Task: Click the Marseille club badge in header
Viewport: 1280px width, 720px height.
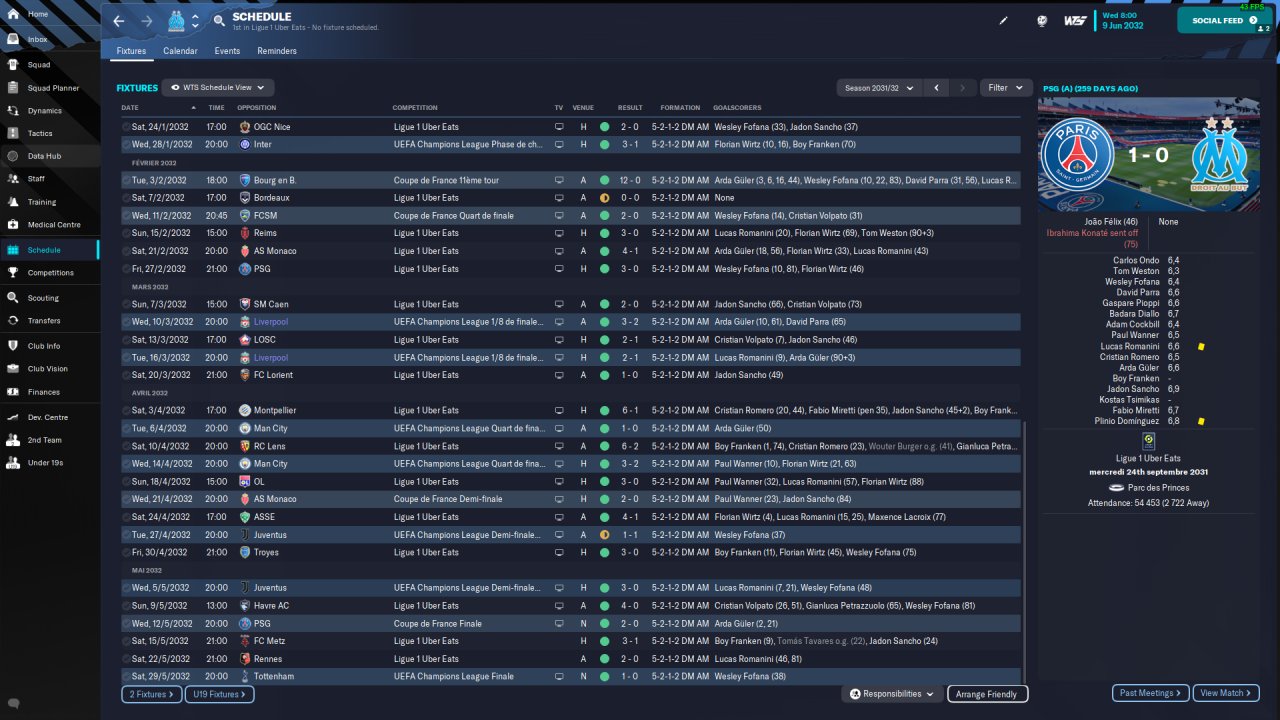Action: pos(177,21)
